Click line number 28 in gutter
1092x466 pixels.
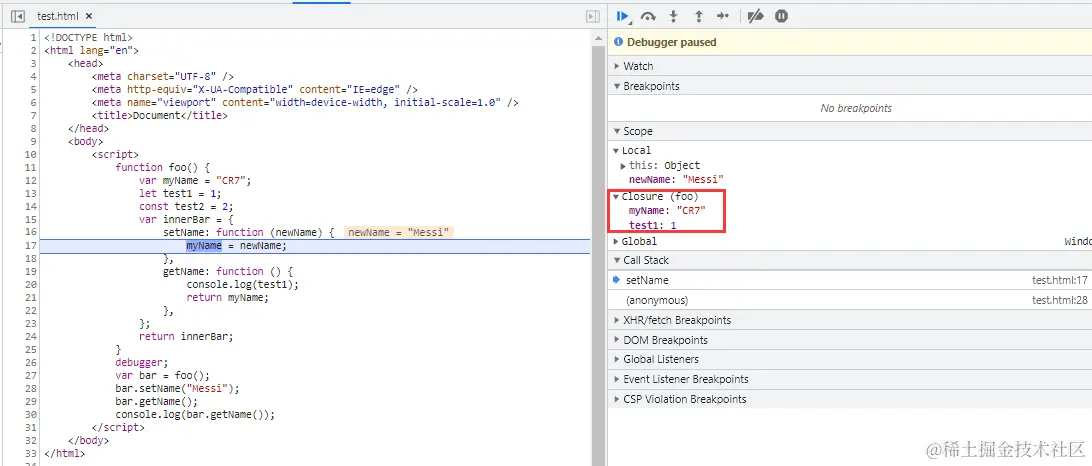coord(30,389)
